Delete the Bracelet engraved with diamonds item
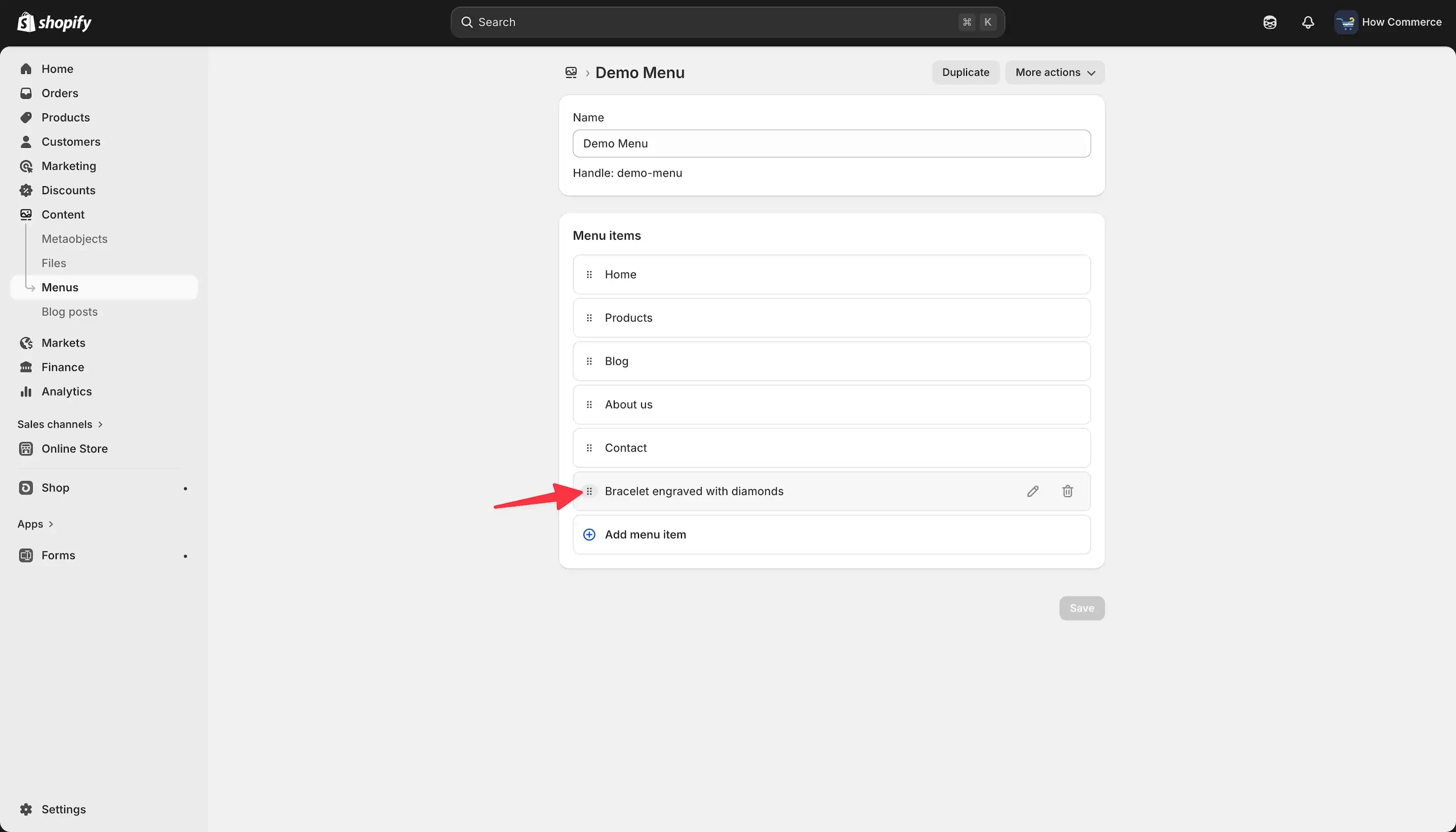Viewport: 1456px width, 832px height. [x=1067, y=492]
